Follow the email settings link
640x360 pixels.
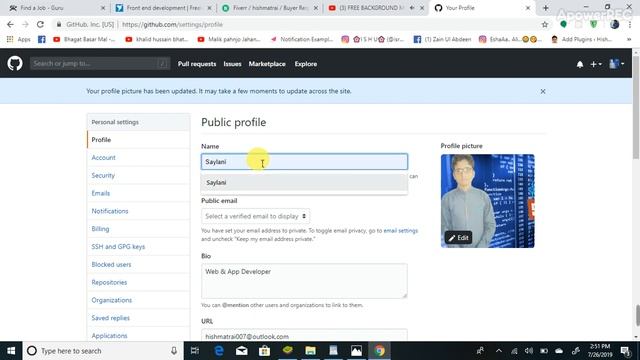point(400,231)
